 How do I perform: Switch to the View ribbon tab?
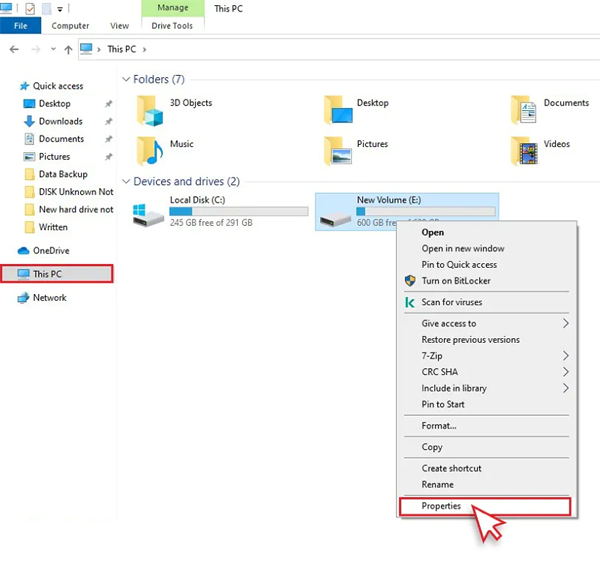pos(120,26)
